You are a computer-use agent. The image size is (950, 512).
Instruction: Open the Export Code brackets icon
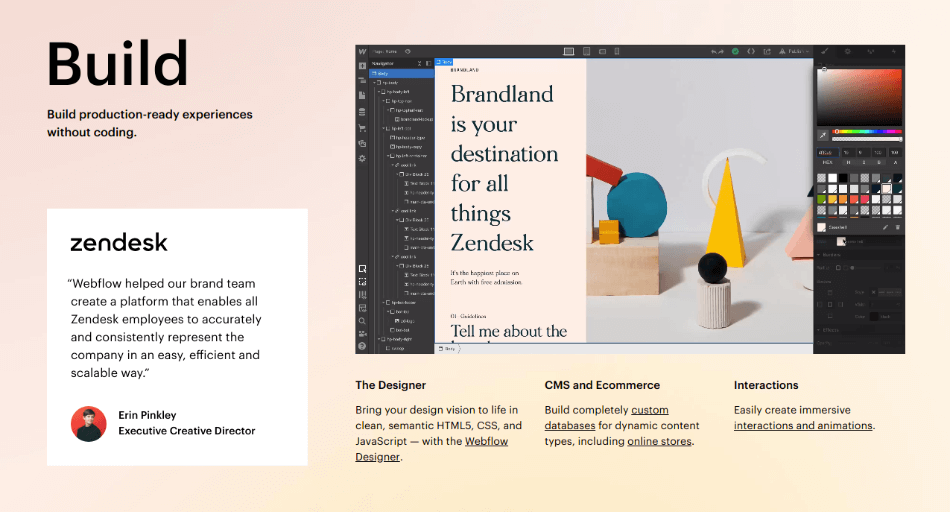(x=751, y=52)
